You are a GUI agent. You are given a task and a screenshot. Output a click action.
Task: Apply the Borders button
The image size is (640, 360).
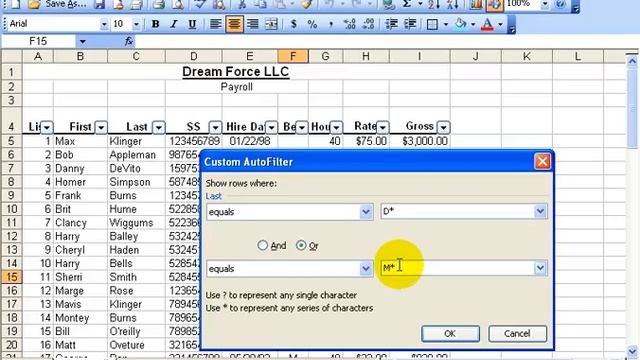432,24
